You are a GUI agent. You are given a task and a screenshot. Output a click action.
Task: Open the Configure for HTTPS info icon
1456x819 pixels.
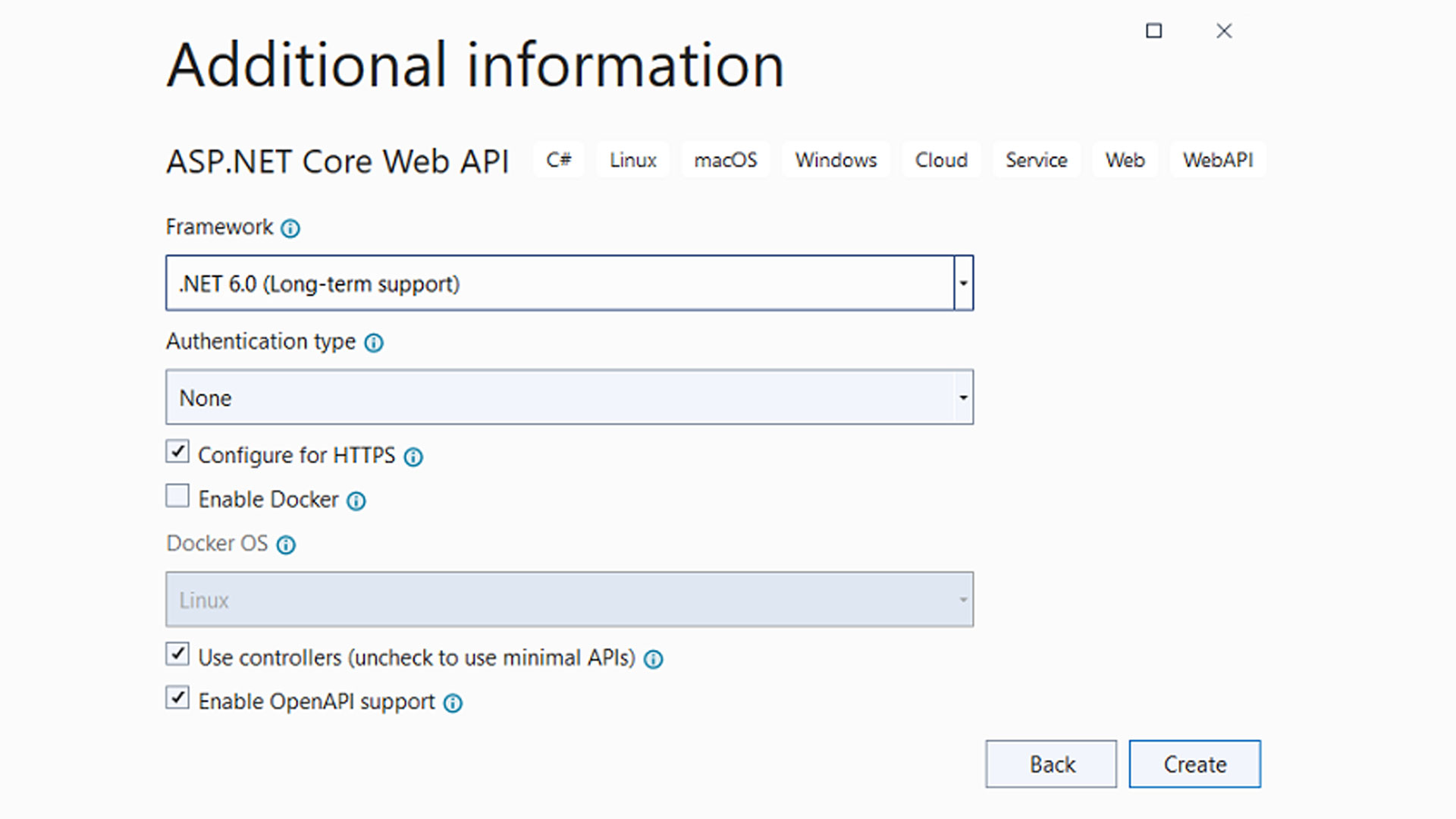[x=413, y=457]
